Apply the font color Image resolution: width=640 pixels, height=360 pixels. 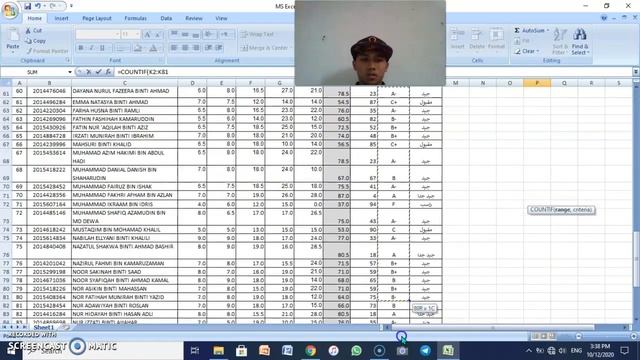pos(154,48)
